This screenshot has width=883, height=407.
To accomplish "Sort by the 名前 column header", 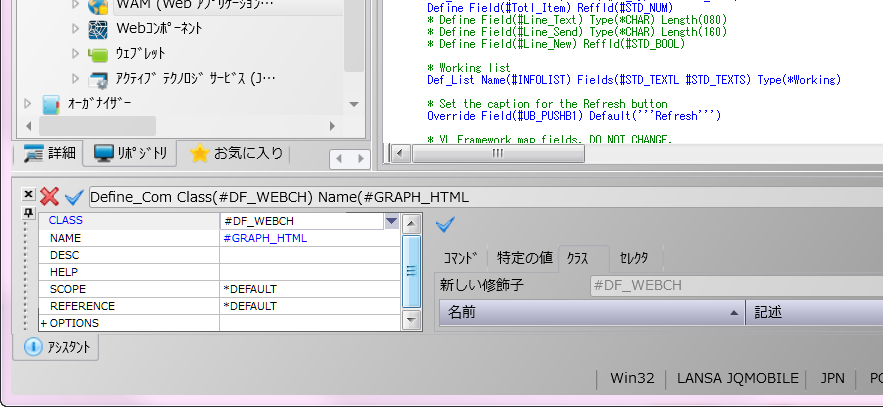I will (592, 312).
